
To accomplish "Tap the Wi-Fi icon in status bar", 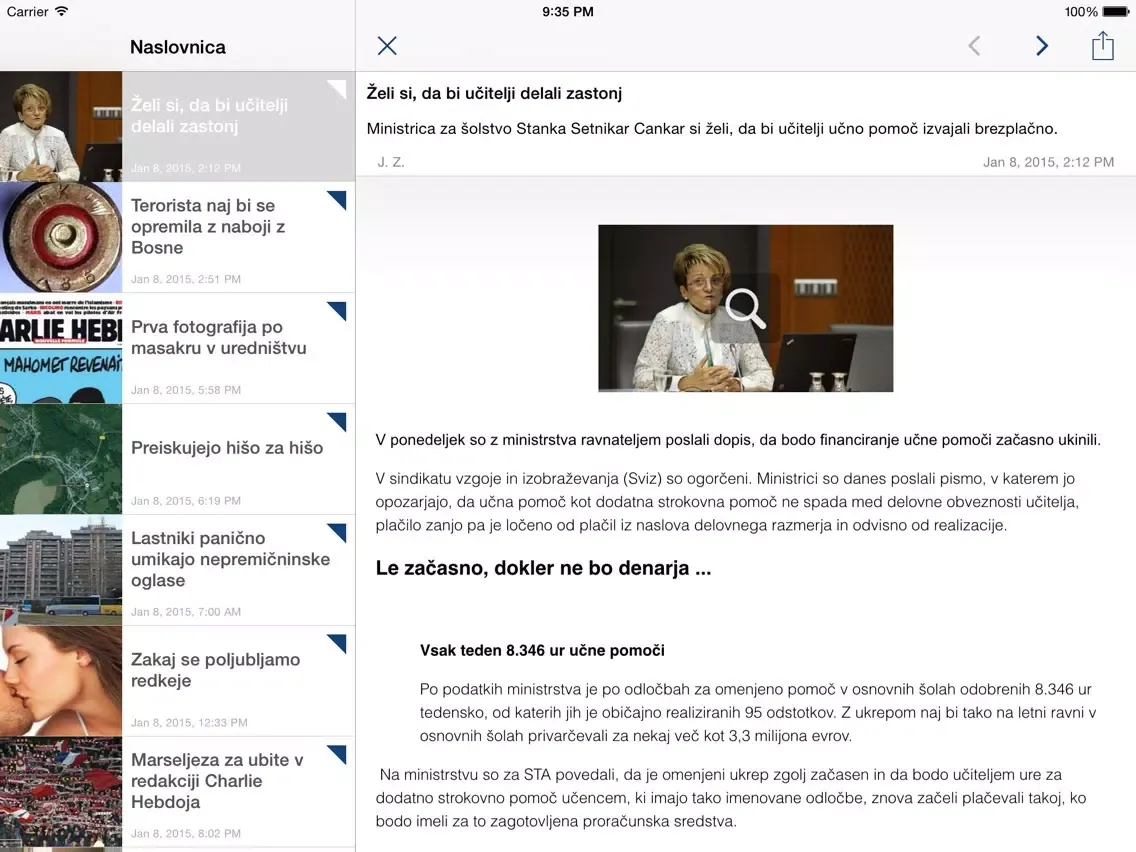I will coord(62,12).
